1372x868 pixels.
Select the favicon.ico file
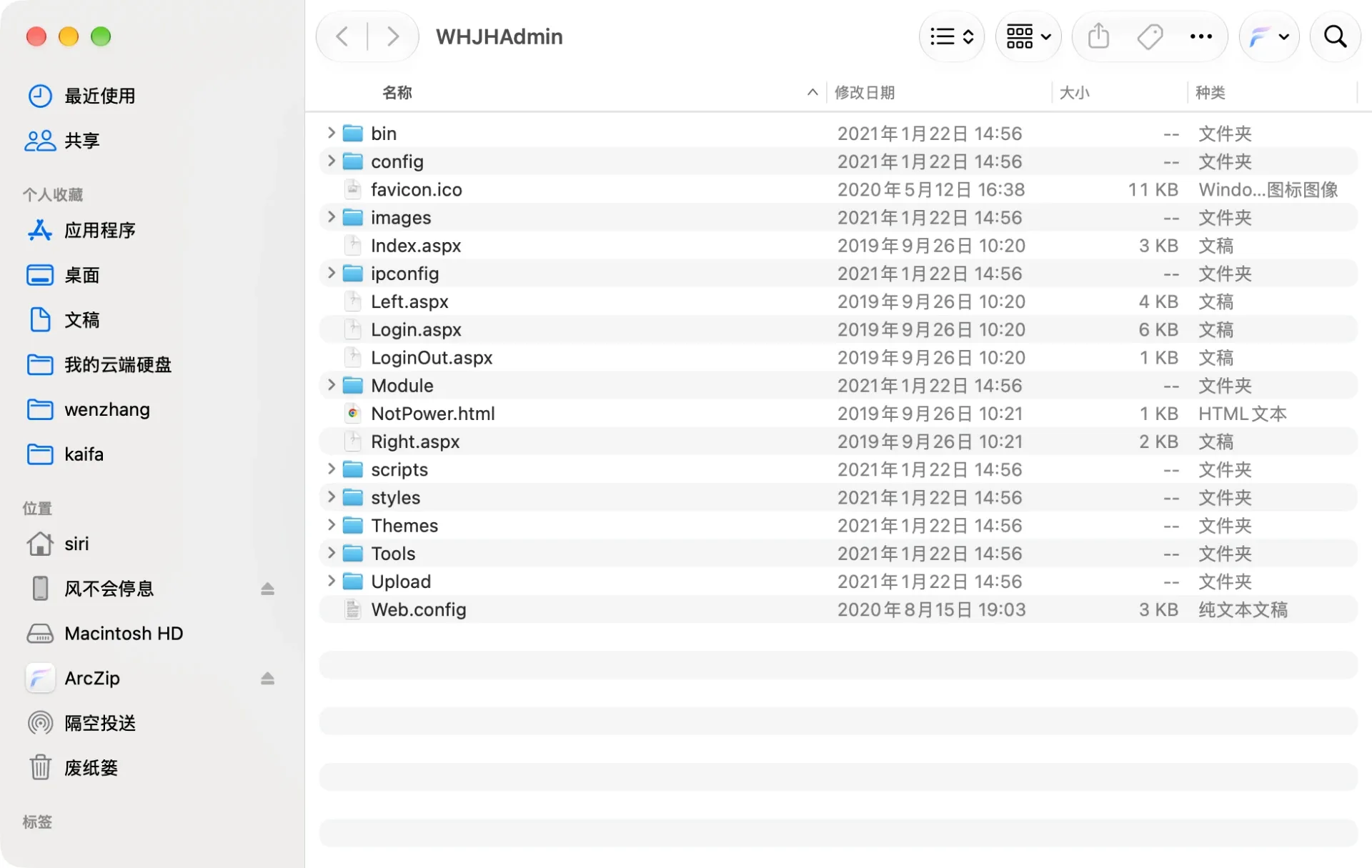[838, 189]
